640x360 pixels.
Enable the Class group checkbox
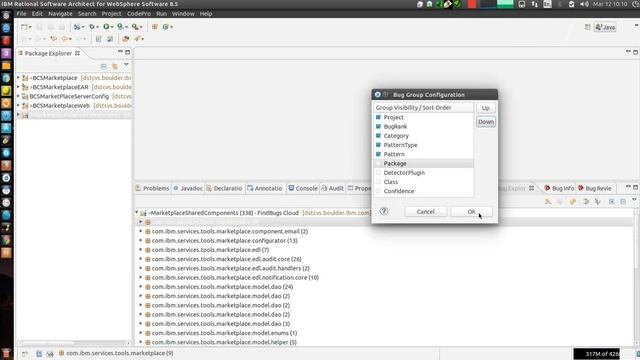[378, 182]
